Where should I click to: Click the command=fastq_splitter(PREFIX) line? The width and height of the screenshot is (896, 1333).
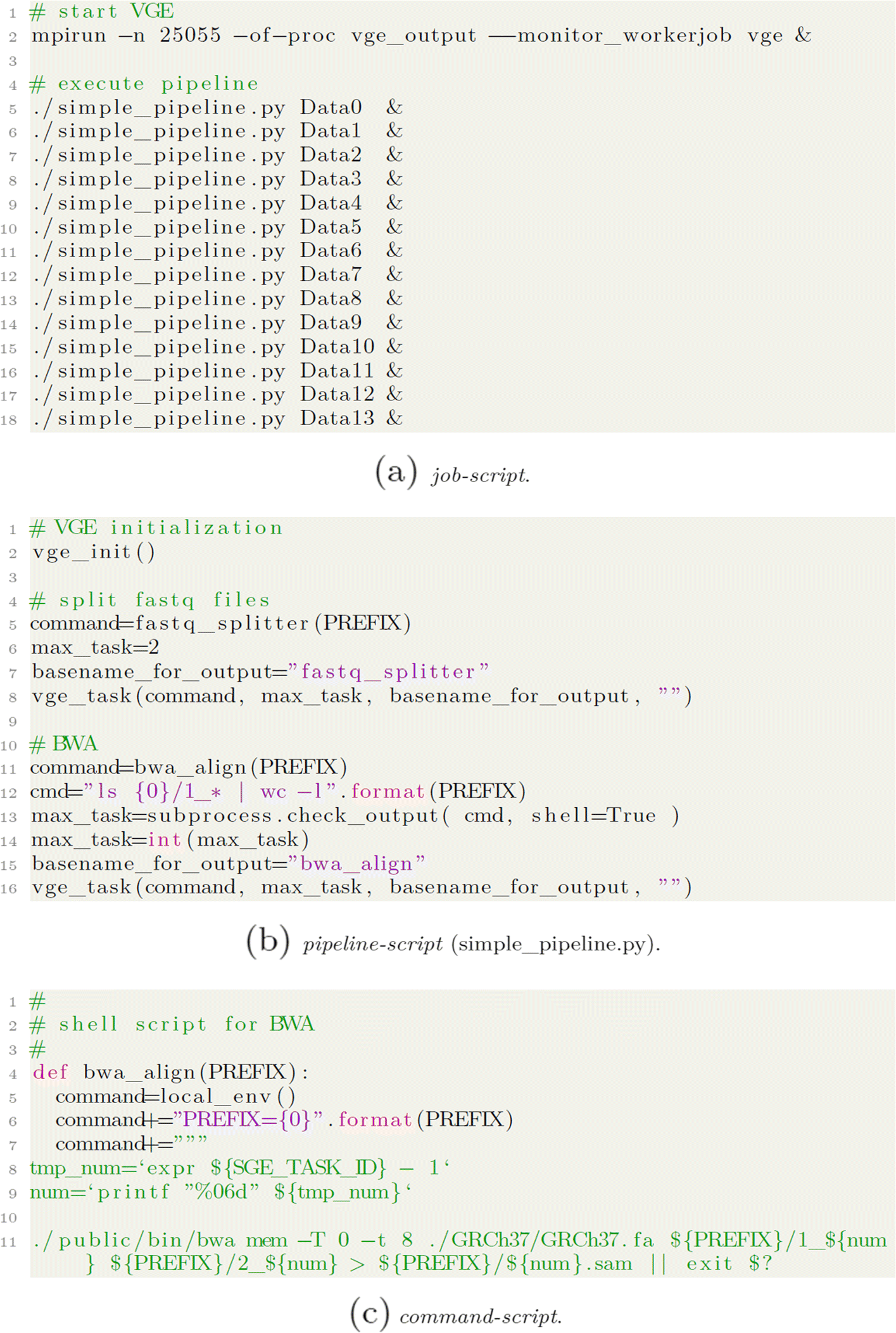(x=220, y=623)
